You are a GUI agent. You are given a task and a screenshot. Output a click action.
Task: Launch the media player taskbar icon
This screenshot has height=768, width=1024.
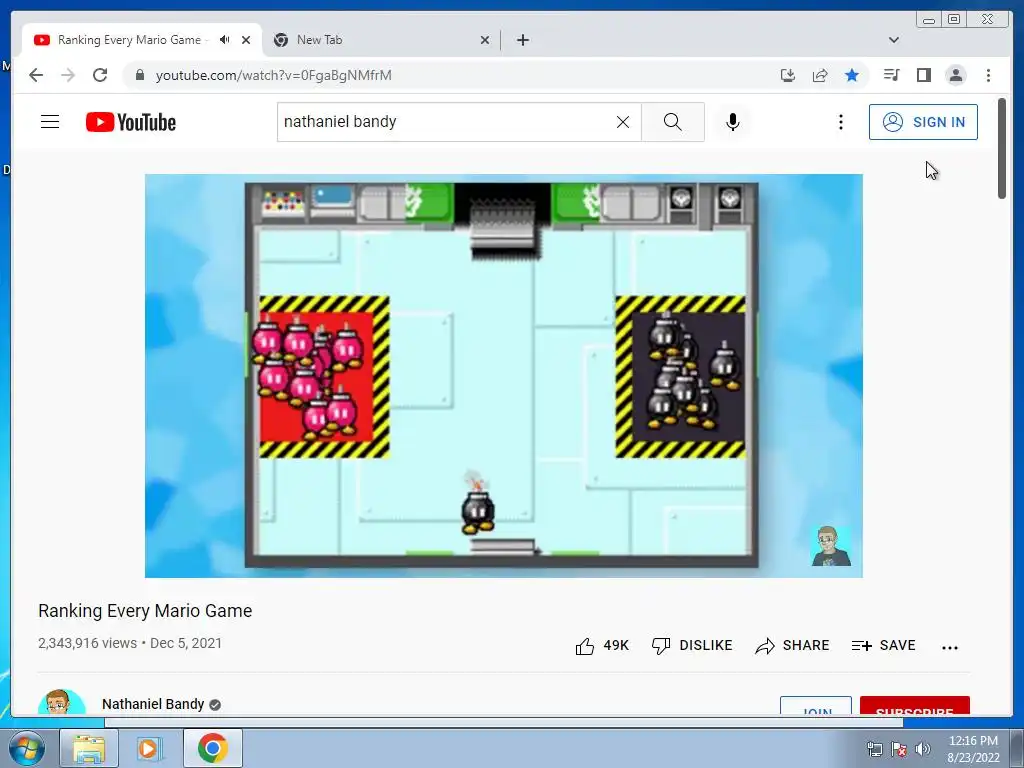click(x=150, y=748)
